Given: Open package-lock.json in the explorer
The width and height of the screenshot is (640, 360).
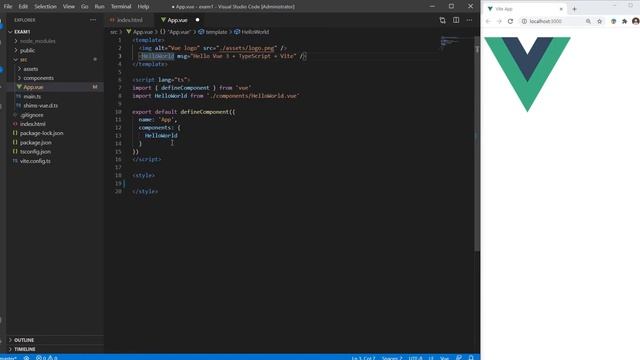Looking at the screenshot, I should pos(55,133).
